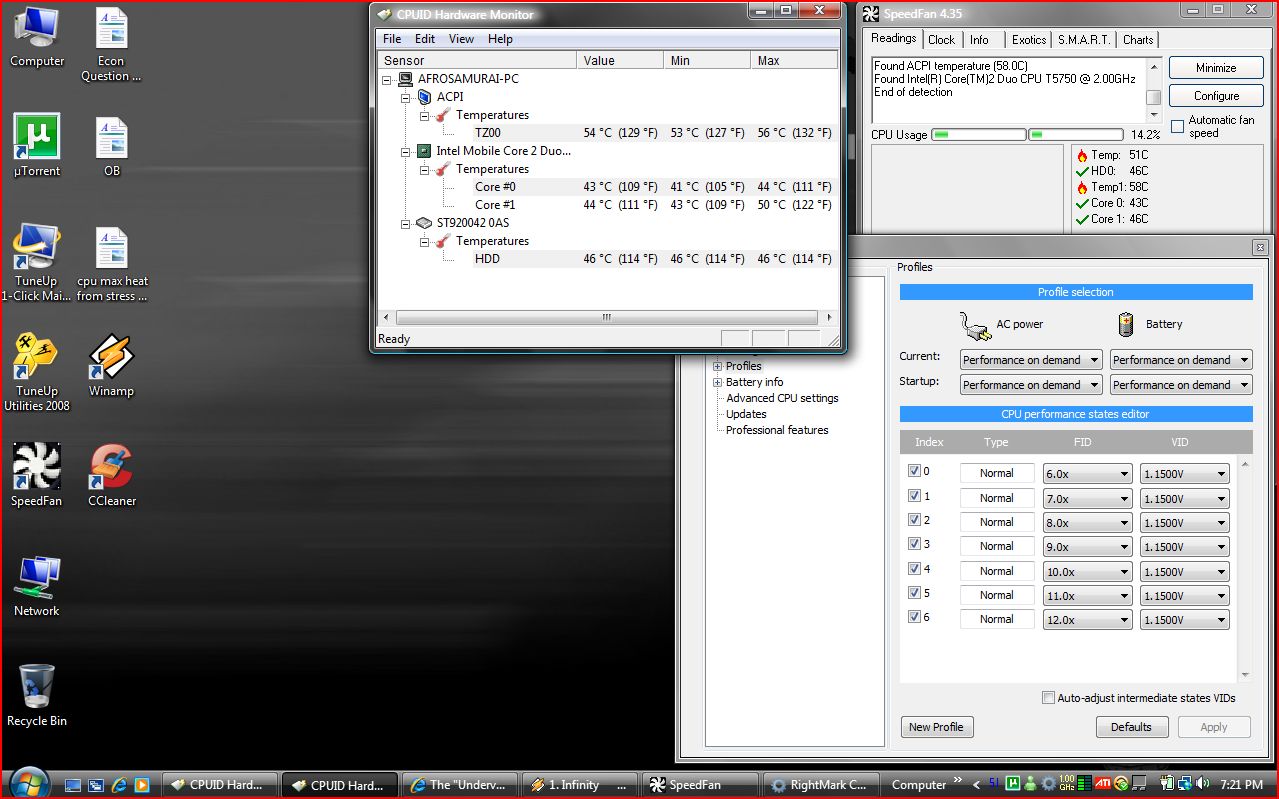Select the Econ Question document icon
This screenshot has width=1279, height=799.
pyautogui.click(x=111, y=45)
